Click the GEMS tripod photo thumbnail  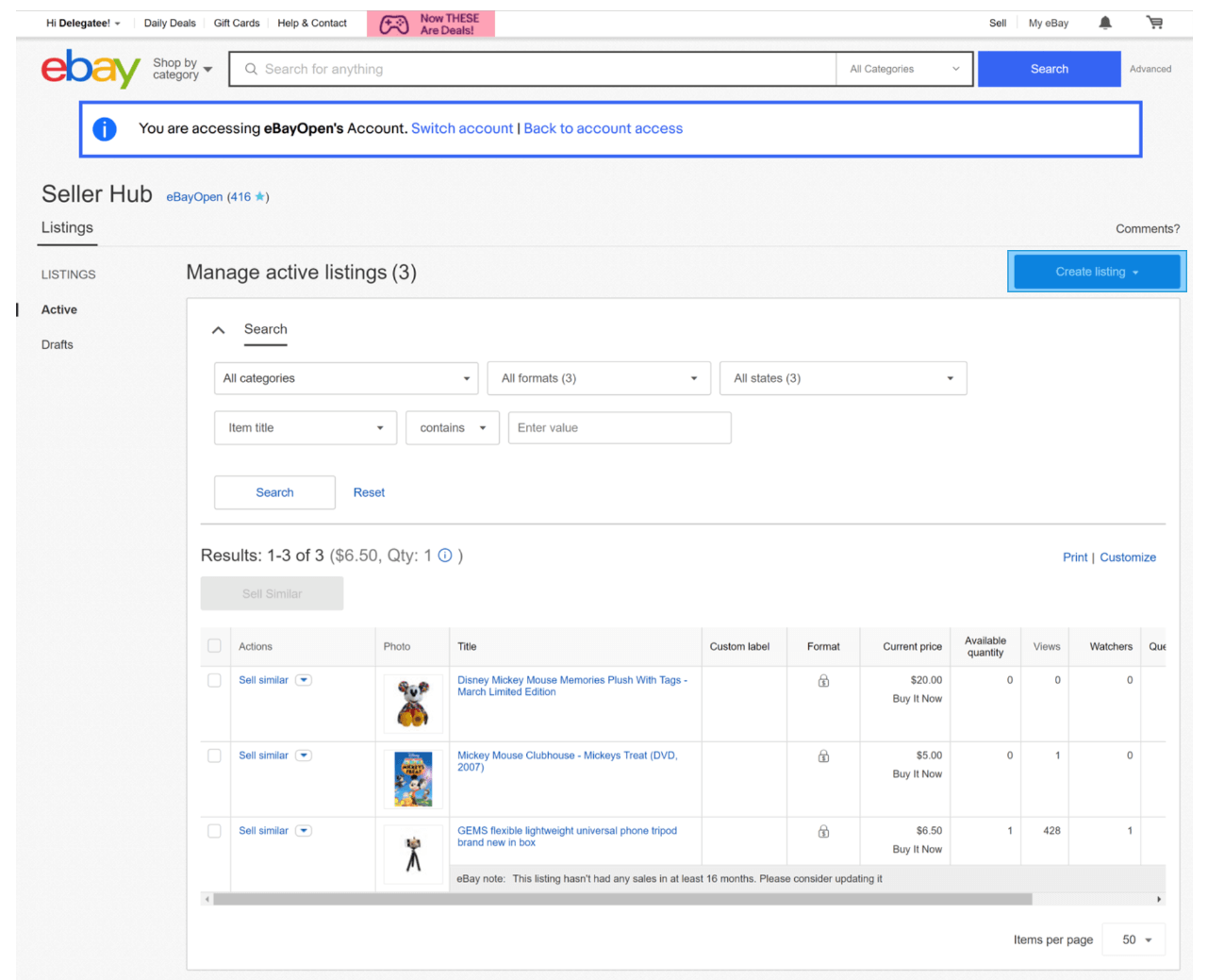click(413, 855)
